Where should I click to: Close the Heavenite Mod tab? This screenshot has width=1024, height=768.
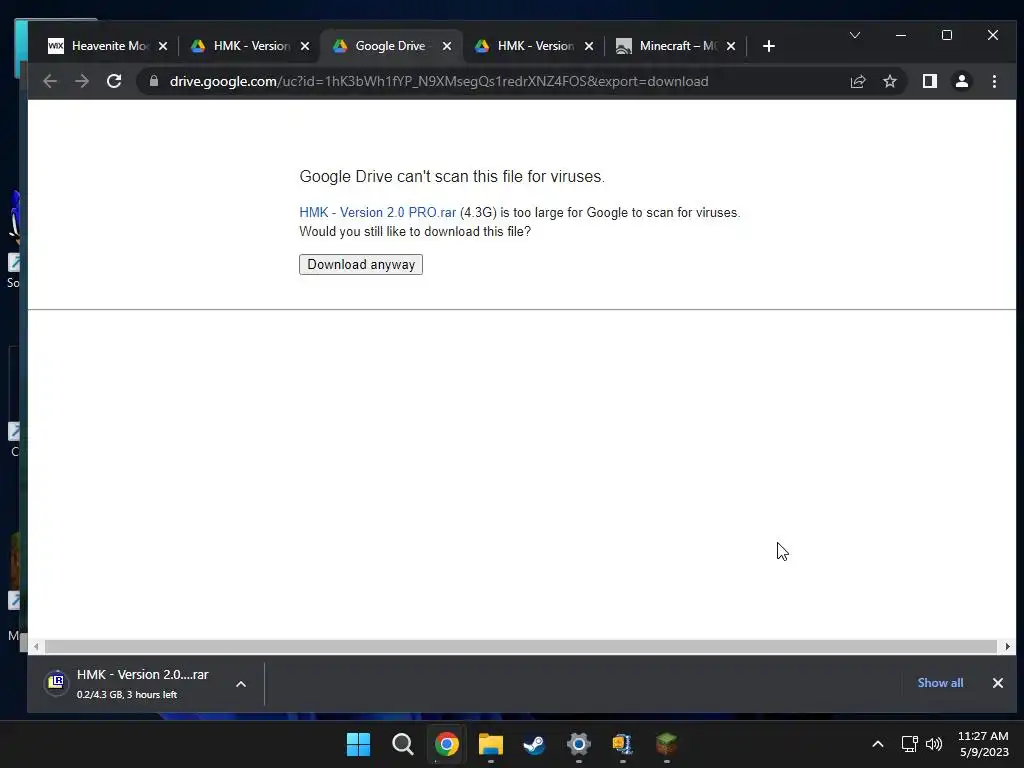[163, 46]
